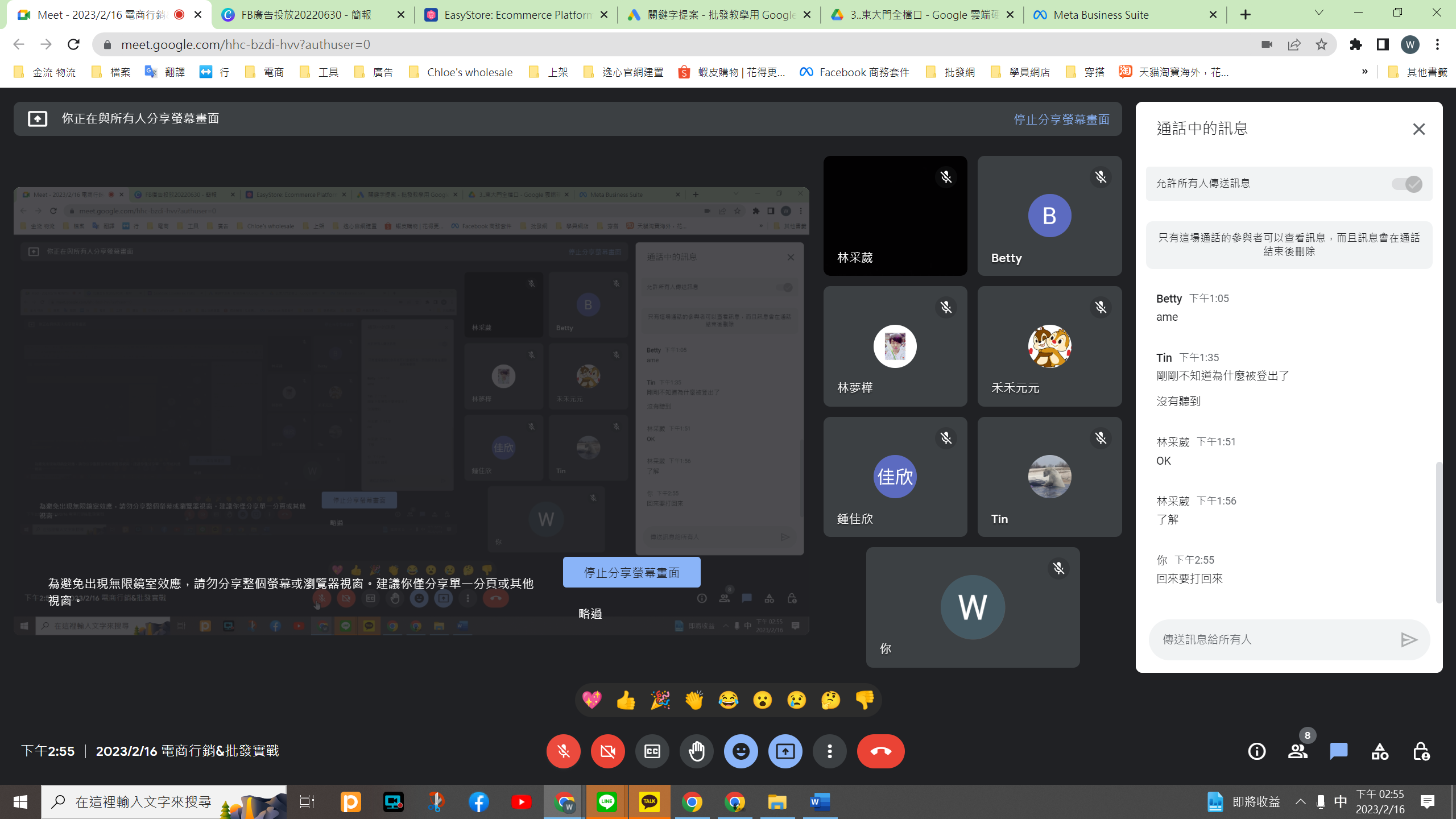The image size is (1456, 819).
Task: Send the surprised face reaction
Action: [762, 700]
